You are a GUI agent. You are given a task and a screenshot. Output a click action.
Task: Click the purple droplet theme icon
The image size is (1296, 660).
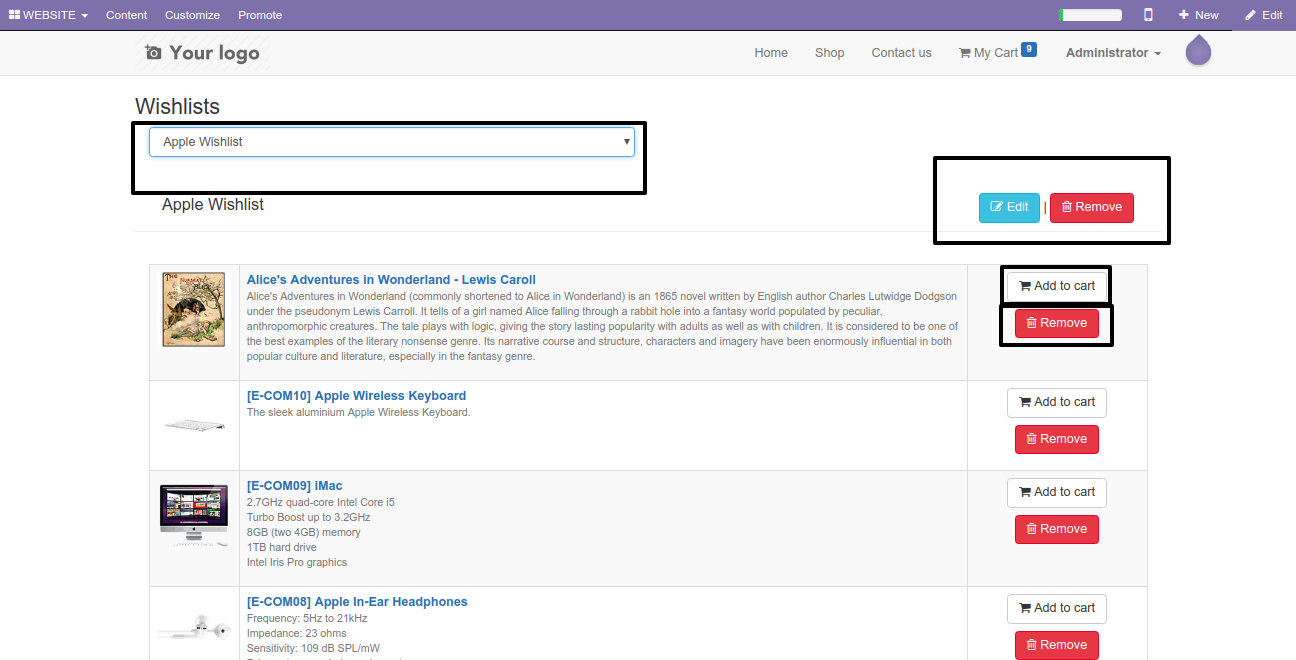coord(1198,51)
